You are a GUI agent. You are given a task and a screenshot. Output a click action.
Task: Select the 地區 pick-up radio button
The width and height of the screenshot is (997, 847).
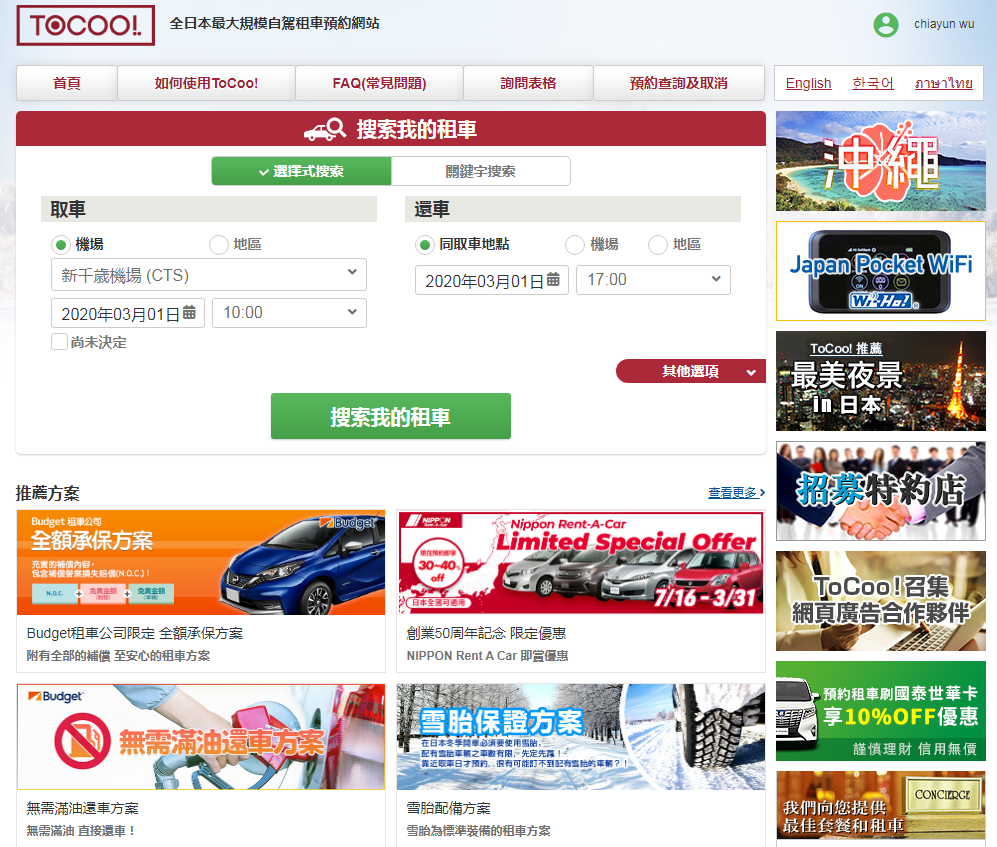tap(219, 245)
